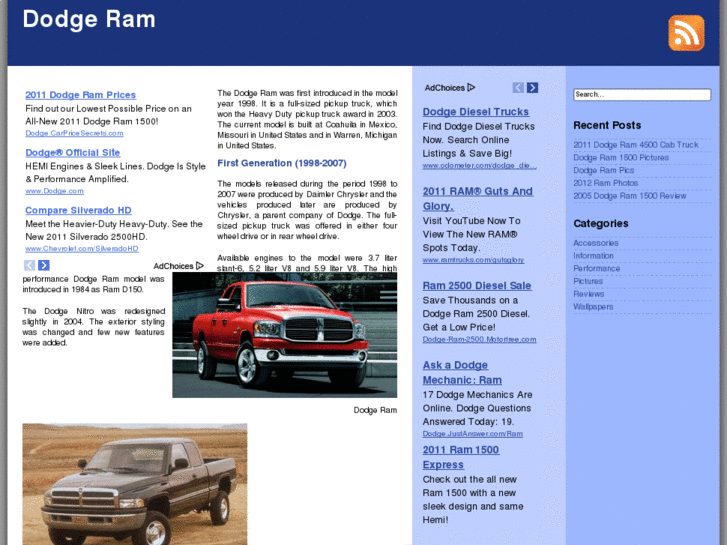Viewport: 727px width, 545px height.
Task: Select the Pictures category
Action: 588,281
